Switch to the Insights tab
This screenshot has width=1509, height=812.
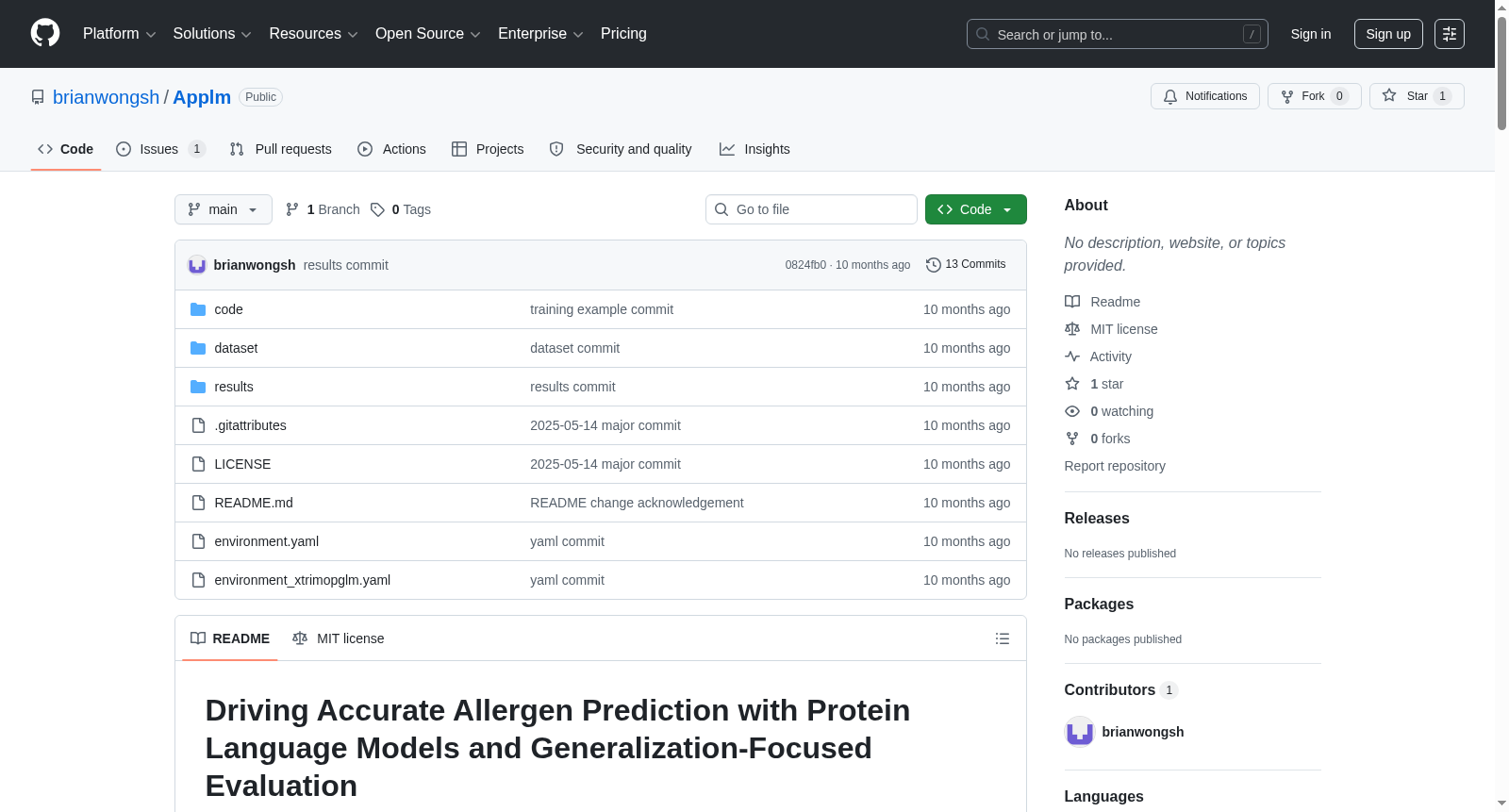click(754, 149)
